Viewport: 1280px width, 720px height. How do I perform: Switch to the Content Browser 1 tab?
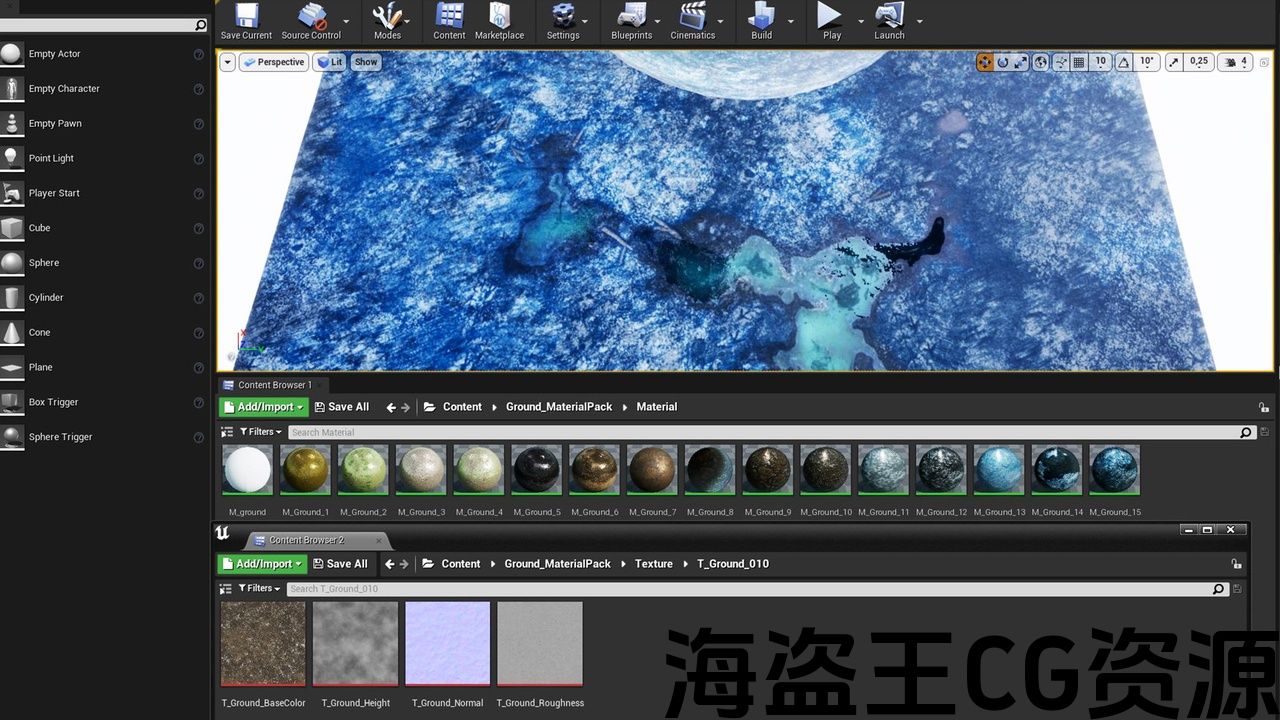click(273, 385)
